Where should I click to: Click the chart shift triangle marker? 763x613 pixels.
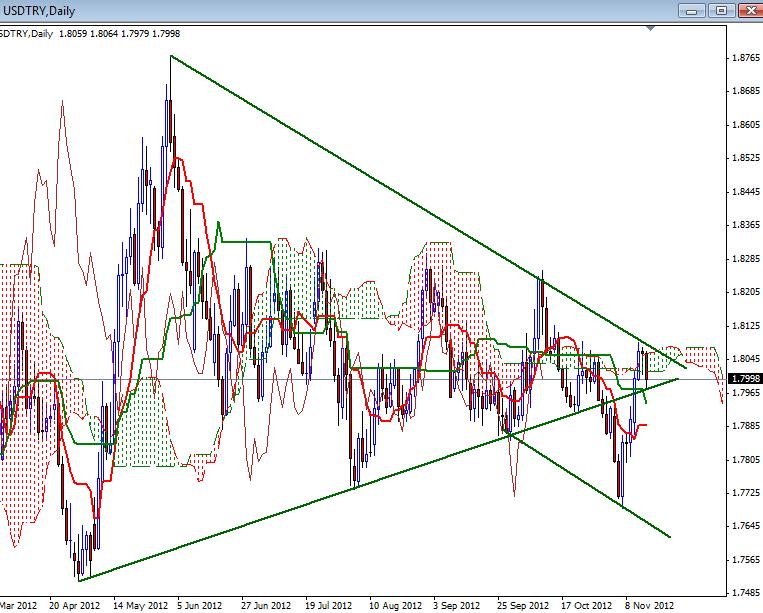(651, 29)
